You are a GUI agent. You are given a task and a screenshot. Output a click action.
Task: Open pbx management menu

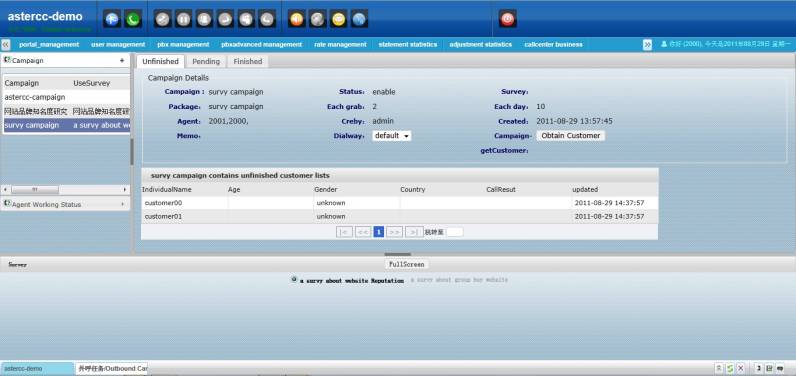183,45
